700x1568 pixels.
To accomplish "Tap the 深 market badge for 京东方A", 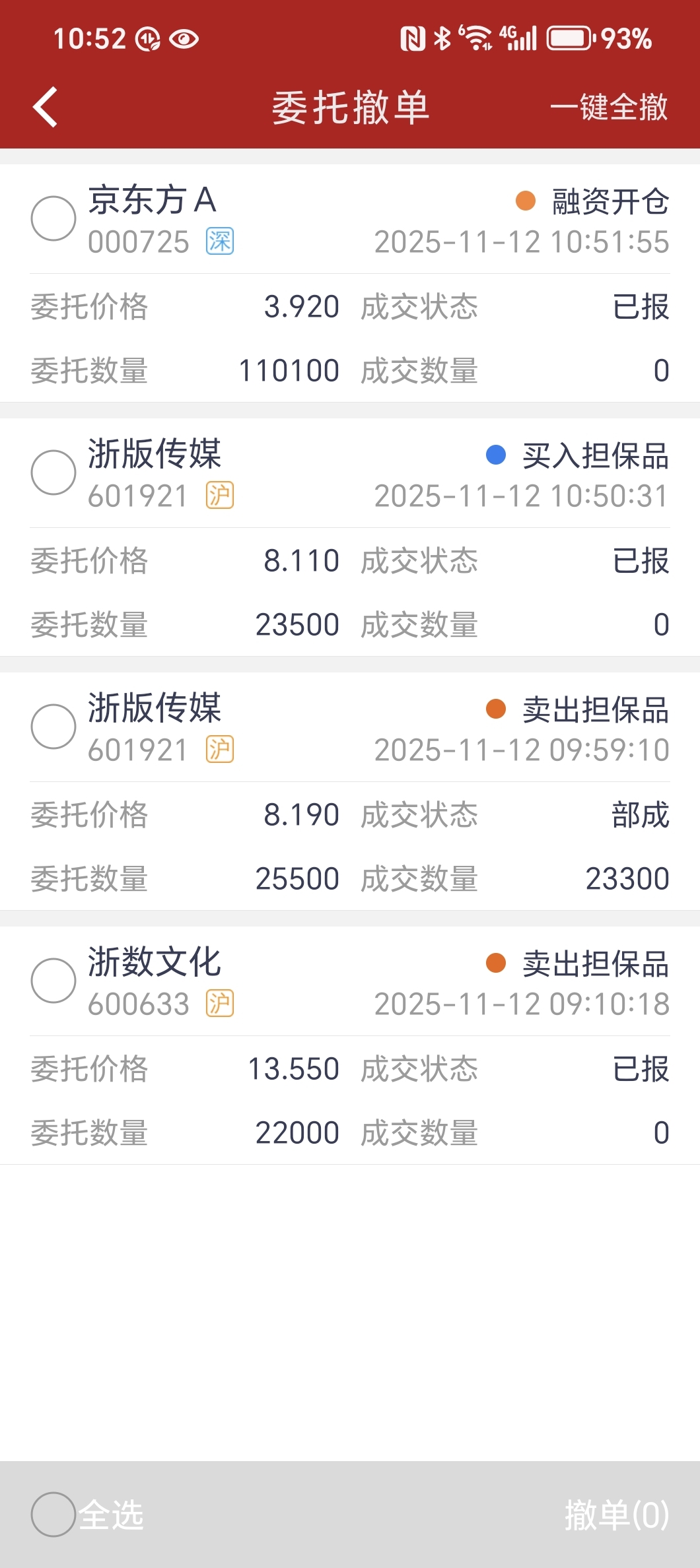I will coord(219,242).
